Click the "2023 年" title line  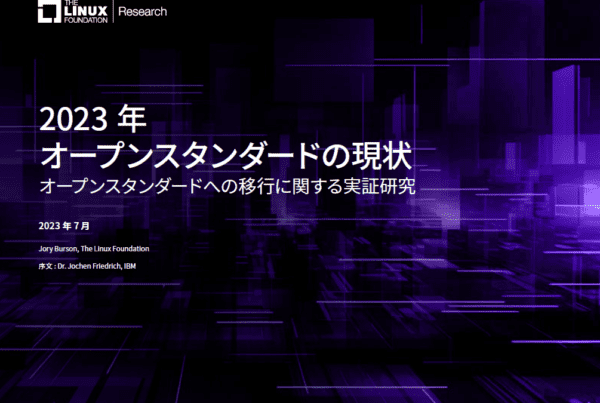pos(93,119)
